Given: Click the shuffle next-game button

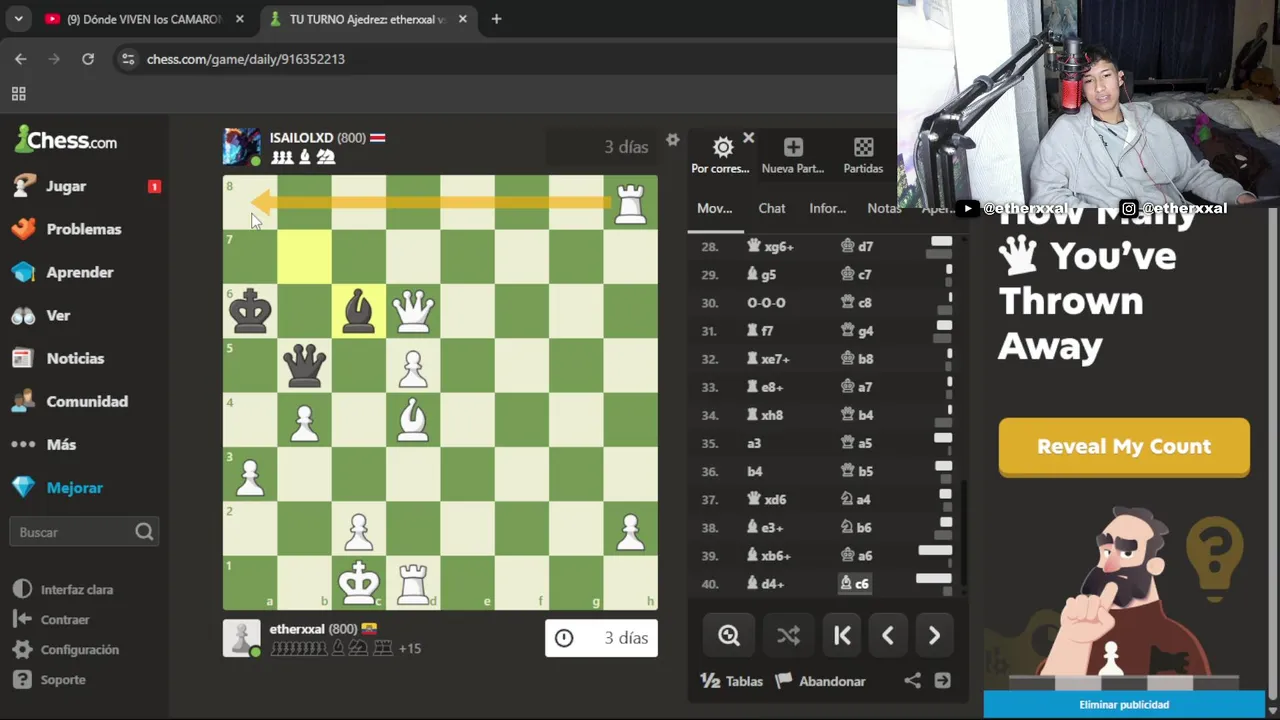Looking at the screenshot, I should pos(788,636).
